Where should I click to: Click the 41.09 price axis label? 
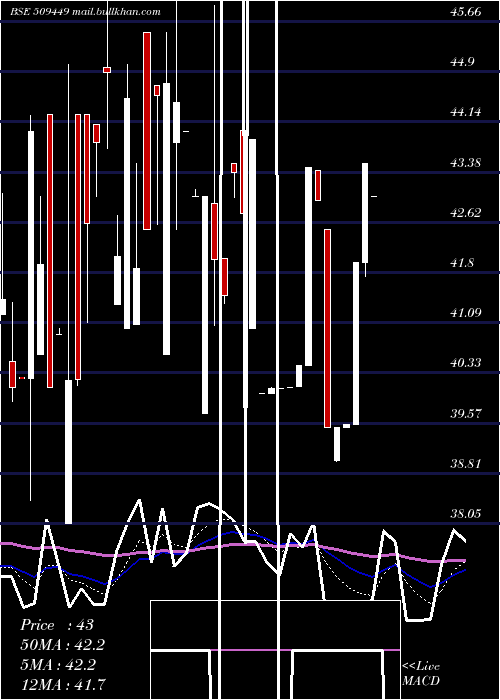click(x=466, y=312)
